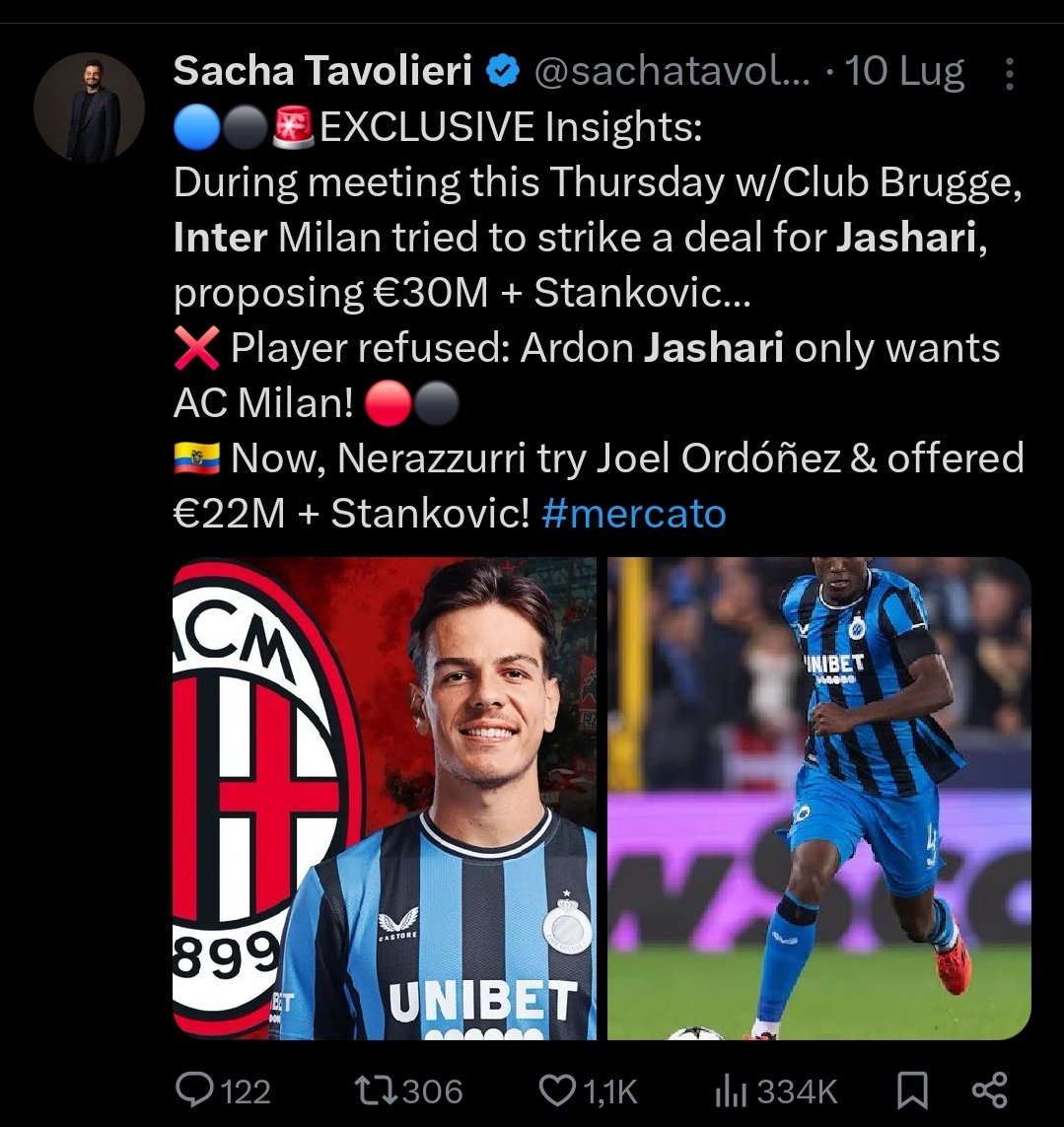Repost the tweet with retweet icon
This screenshot has height=1127, width=1064.
tap(376, 1091)
